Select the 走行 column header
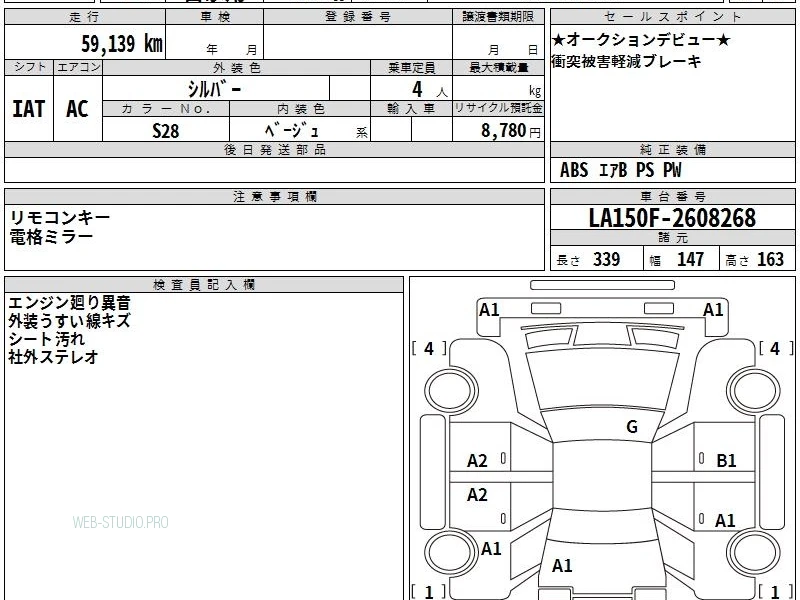Image resolution: width=800 pixels, height=600 pixels. [85, 17]
